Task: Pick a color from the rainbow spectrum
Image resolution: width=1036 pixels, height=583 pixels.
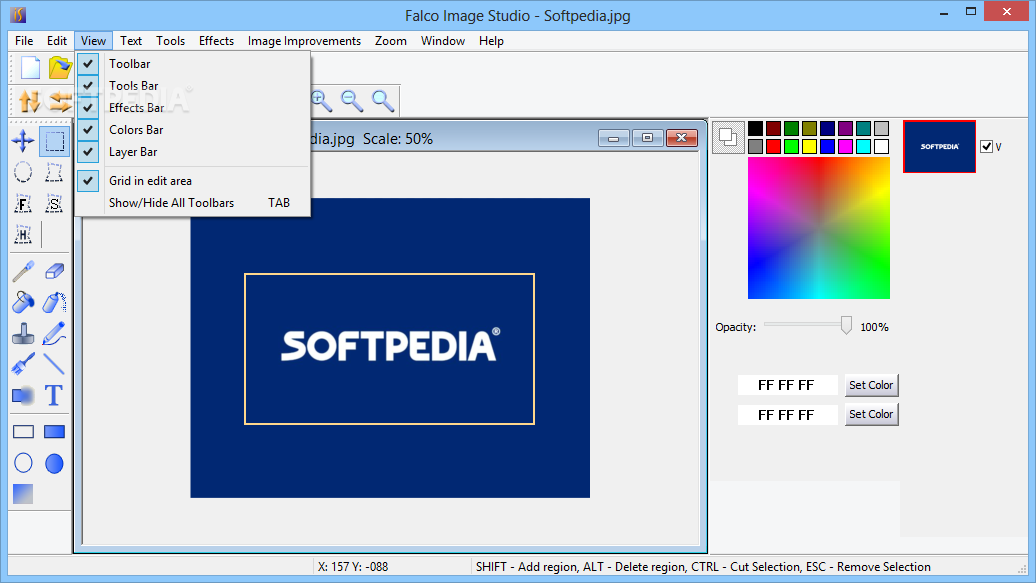Action: click(819, 228)
